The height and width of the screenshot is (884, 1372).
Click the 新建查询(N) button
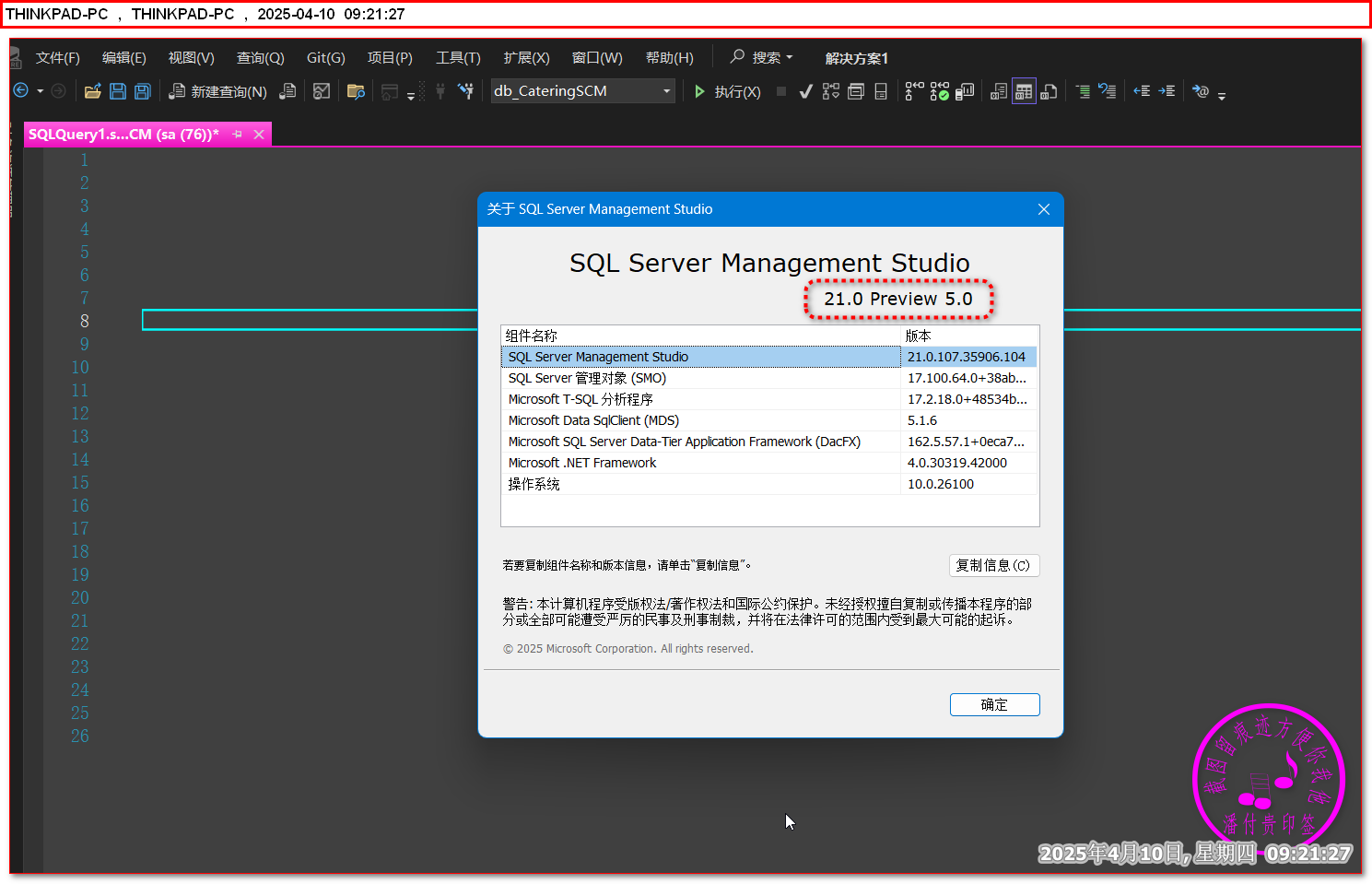[217, 91]
